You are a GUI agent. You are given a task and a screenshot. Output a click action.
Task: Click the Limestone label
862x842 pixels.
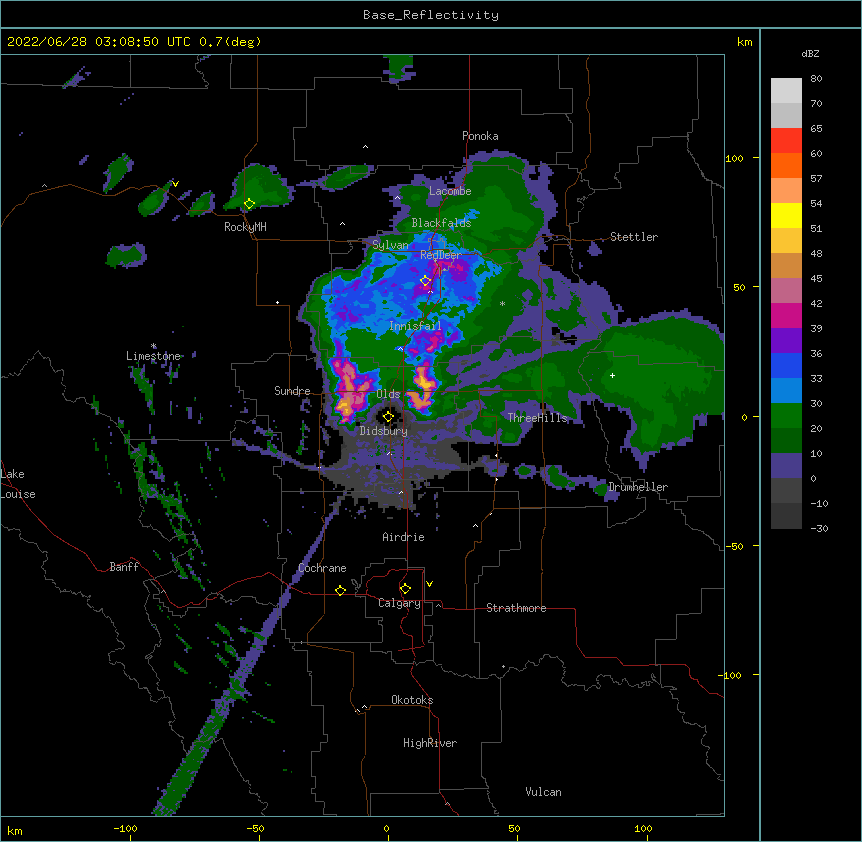[x=153, y=356]
